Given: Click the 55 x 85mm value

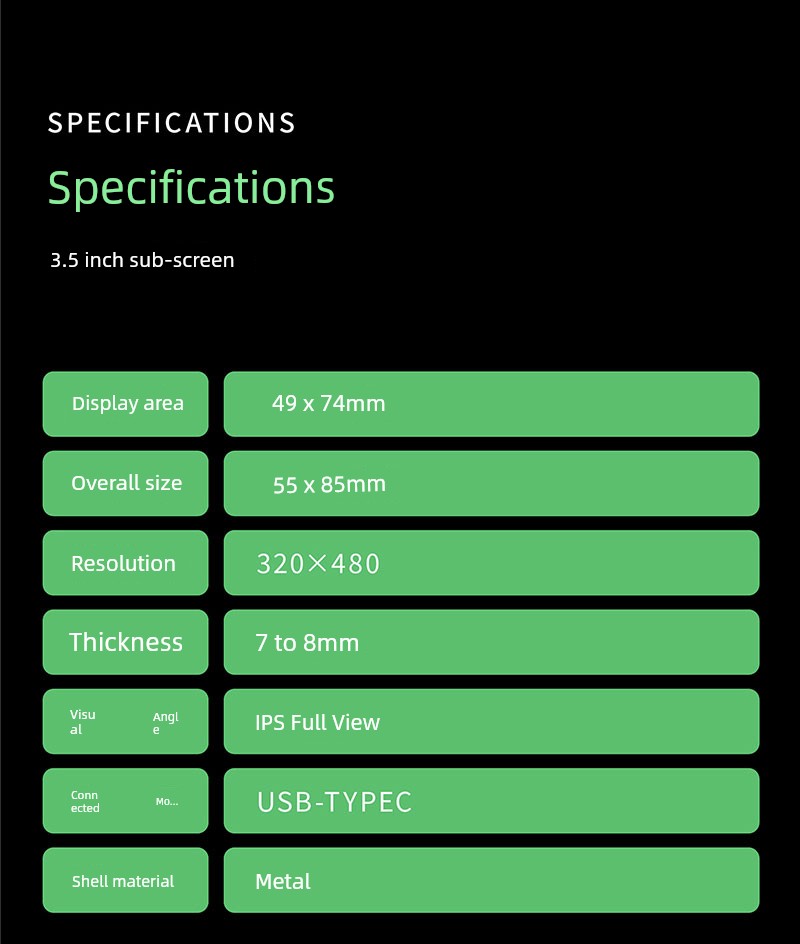Looking at the screenshot, I should tap(329, 484).
